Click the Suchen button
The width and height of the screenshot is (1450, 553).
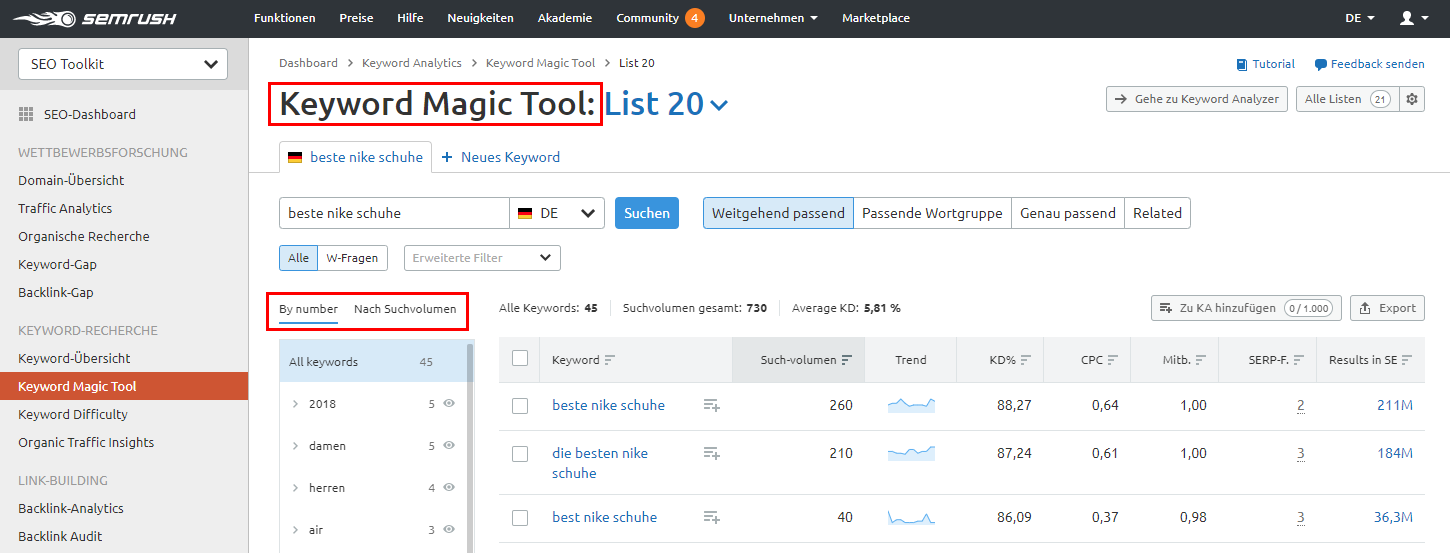click(647, 213)
